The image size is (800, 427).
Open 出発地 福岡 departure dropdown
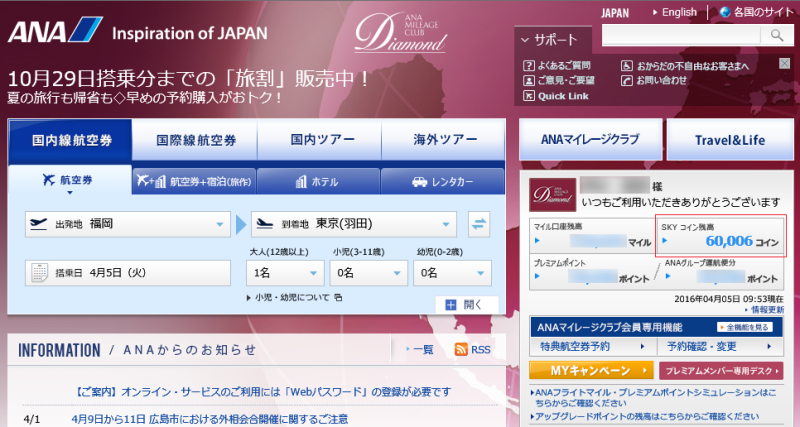pos(128,224)
